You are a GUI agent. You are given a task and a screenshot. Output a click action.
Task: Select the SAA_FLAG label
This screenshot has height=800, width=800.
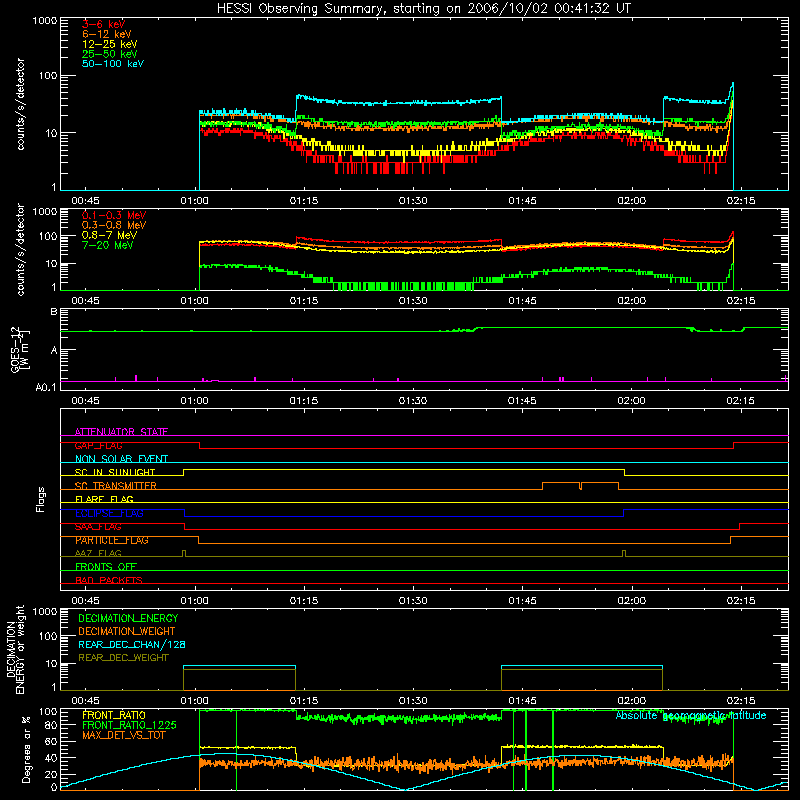[x=98, y=527]
